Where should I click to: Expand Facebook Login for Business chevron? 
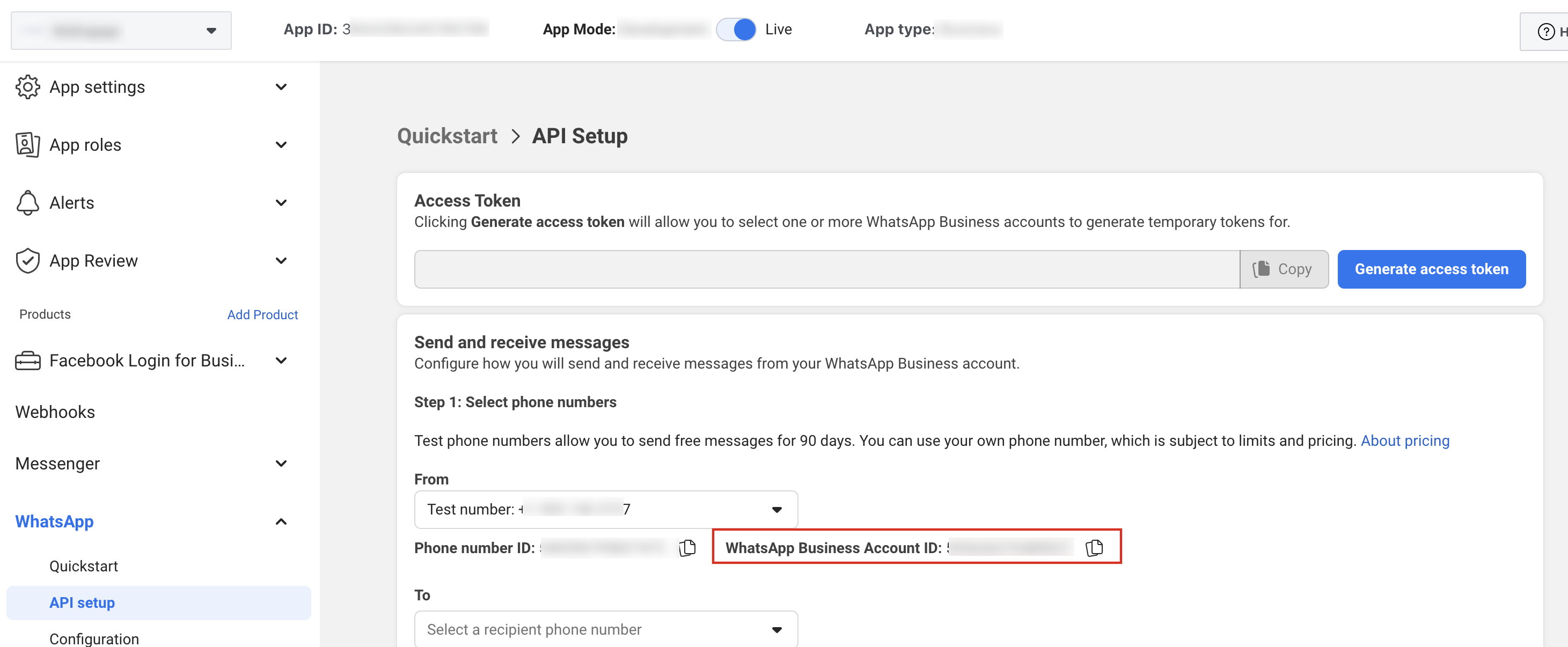click(x=281, y=361)
